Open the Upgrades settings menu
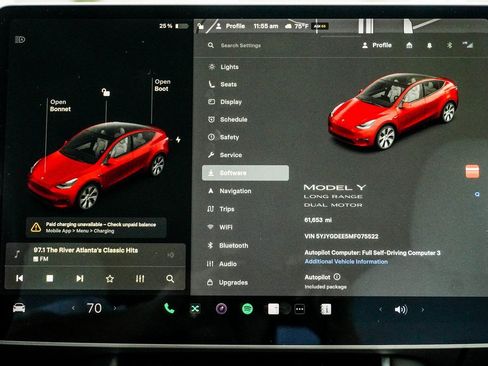This screenshot has width=488, height=366. coord(228,282)
